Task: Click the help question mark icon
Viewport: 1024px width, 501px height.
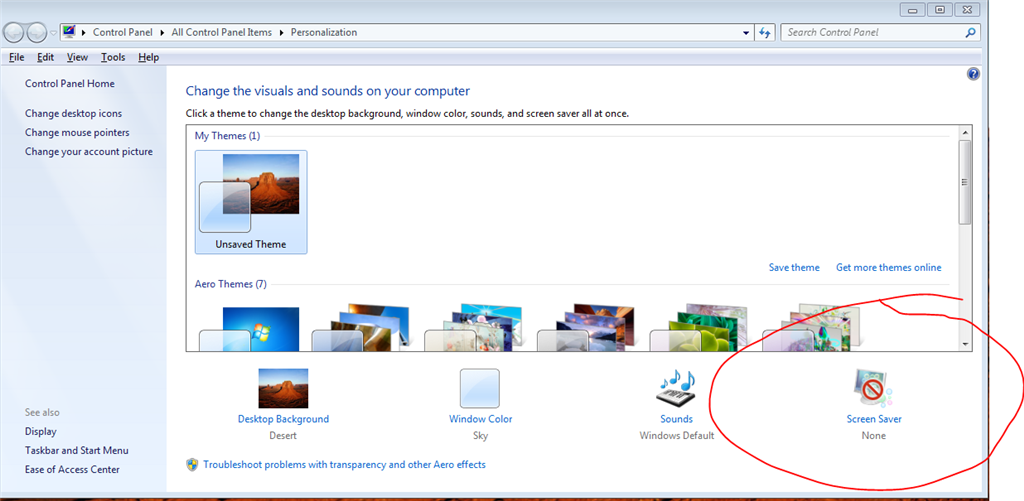Action: point(972,74)
